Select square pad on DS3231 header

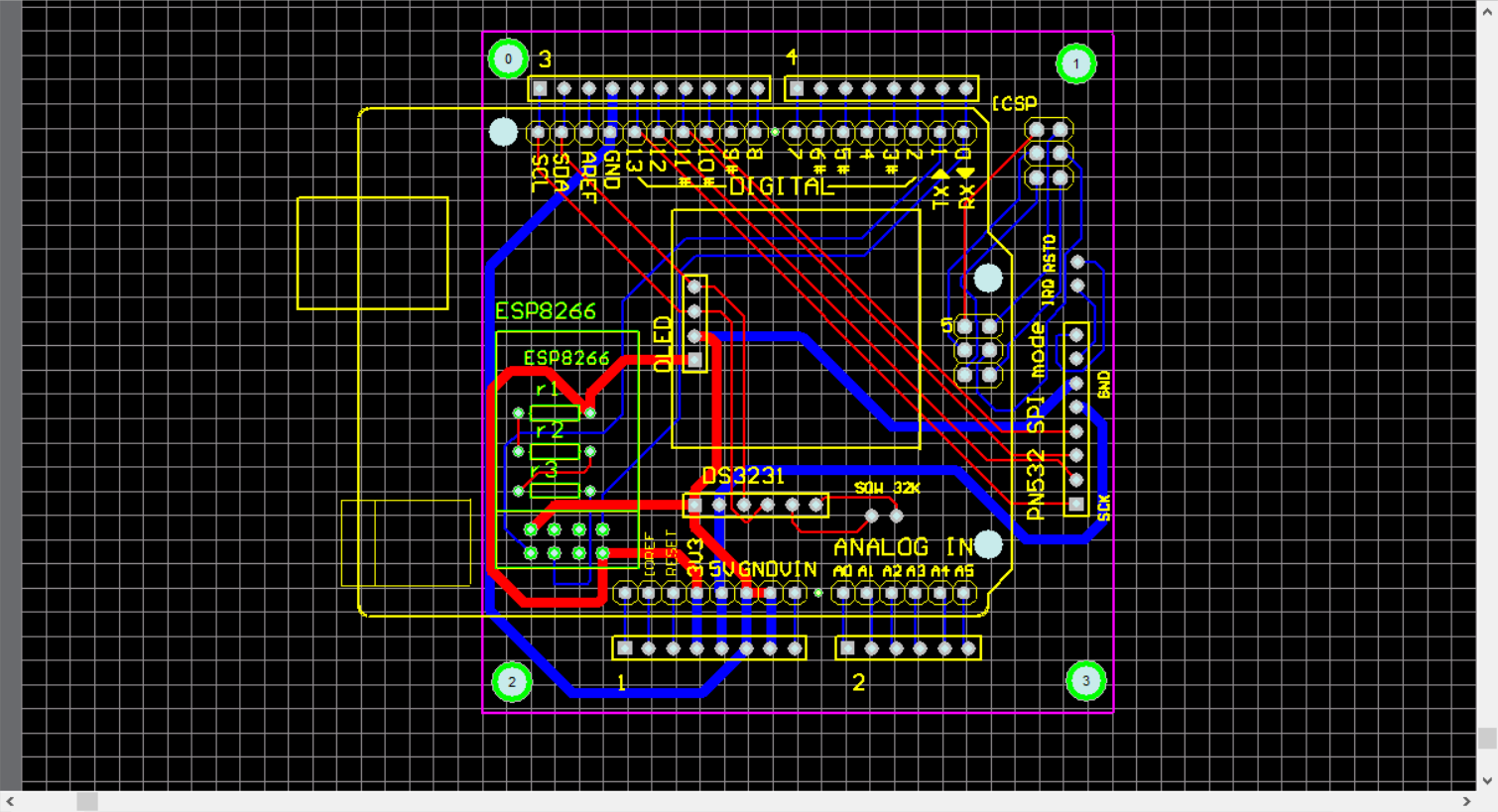(694, 506)
